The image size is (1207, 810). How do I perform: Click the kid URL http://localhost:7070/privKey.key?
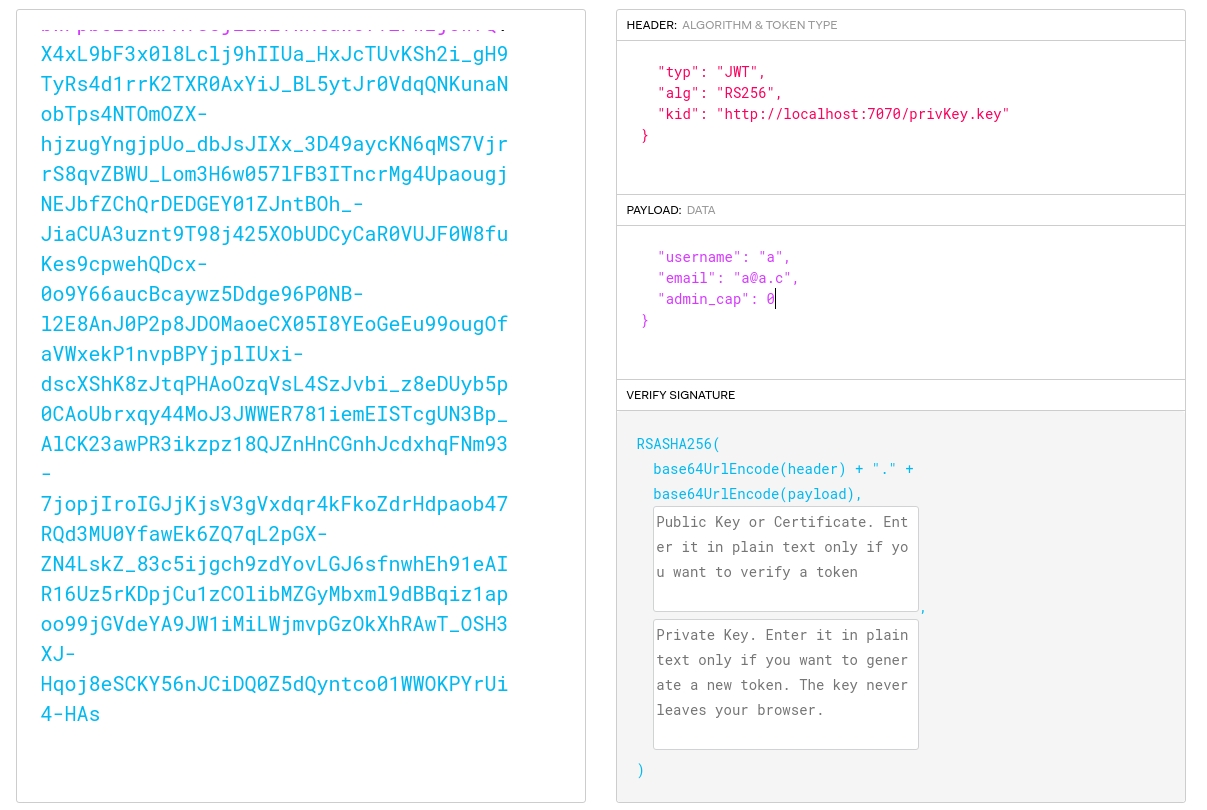[x=862, y=114]
